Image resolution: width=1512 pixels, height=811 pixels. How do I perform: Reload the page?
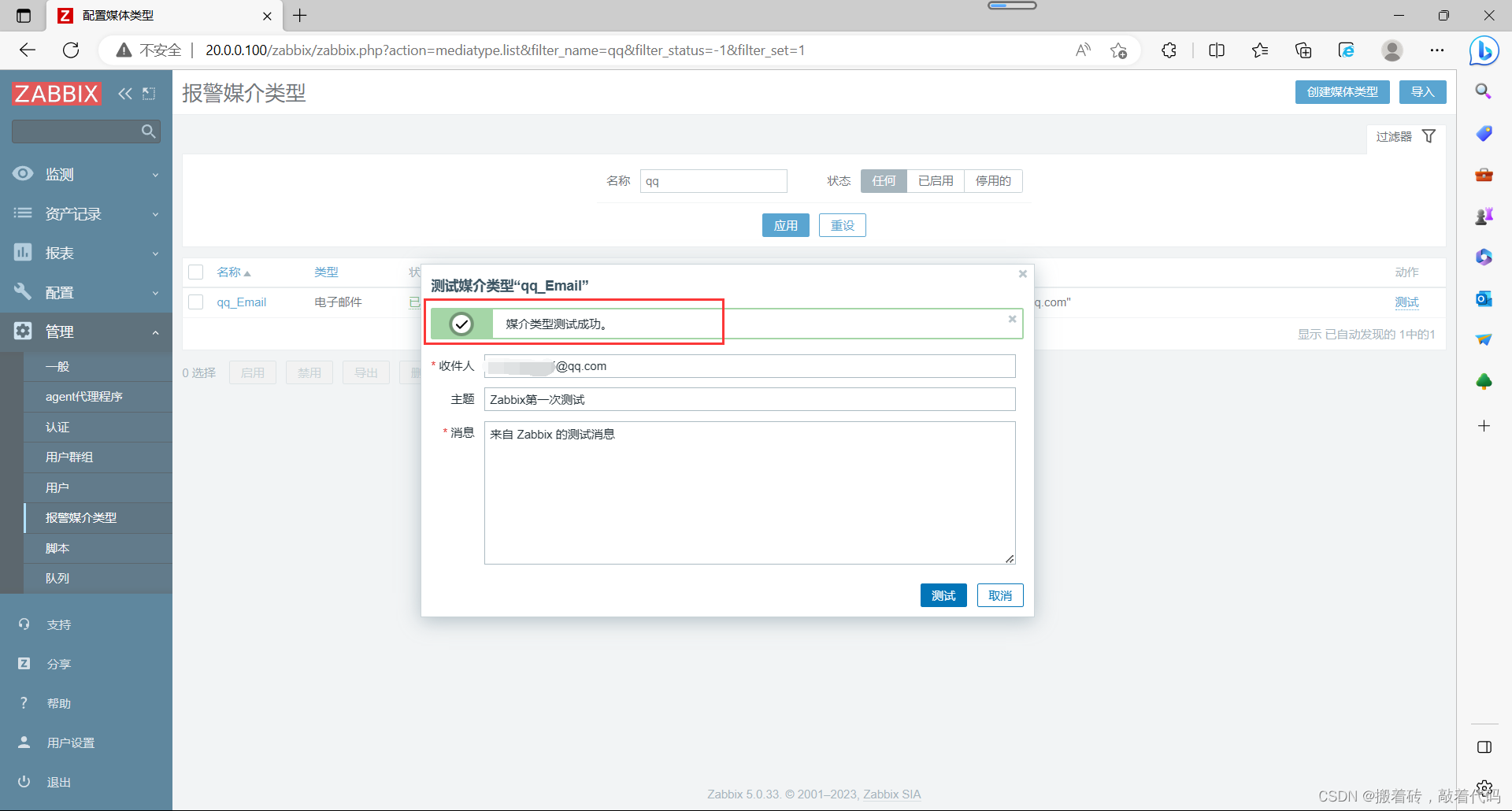point(71,50)
